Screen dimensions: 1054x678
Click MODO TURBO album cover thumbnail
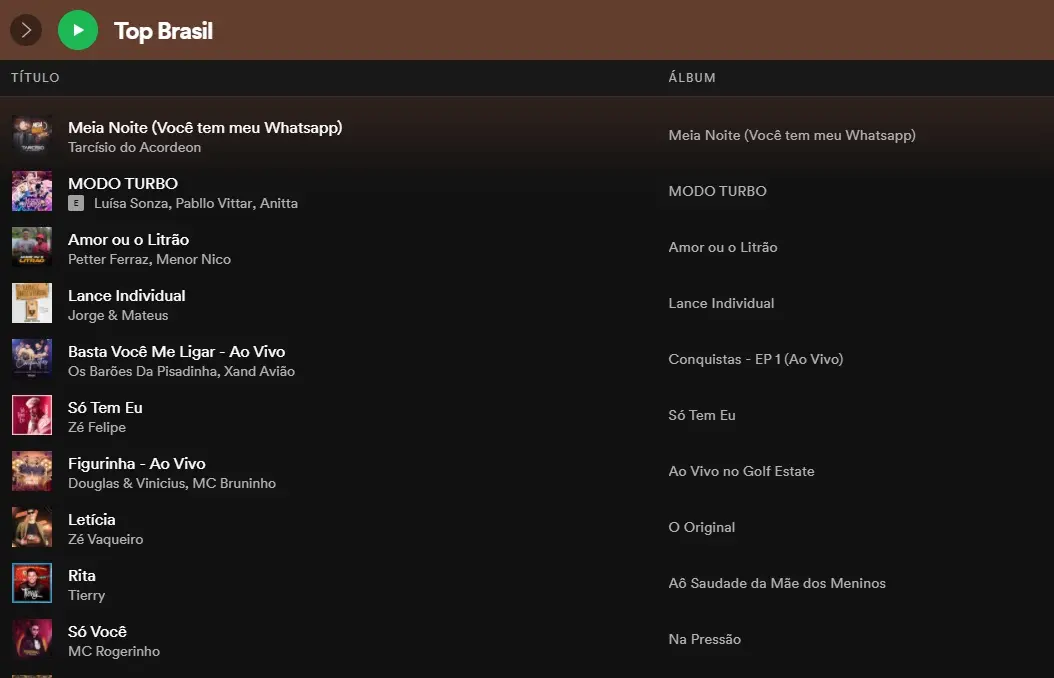click(32, 191)
